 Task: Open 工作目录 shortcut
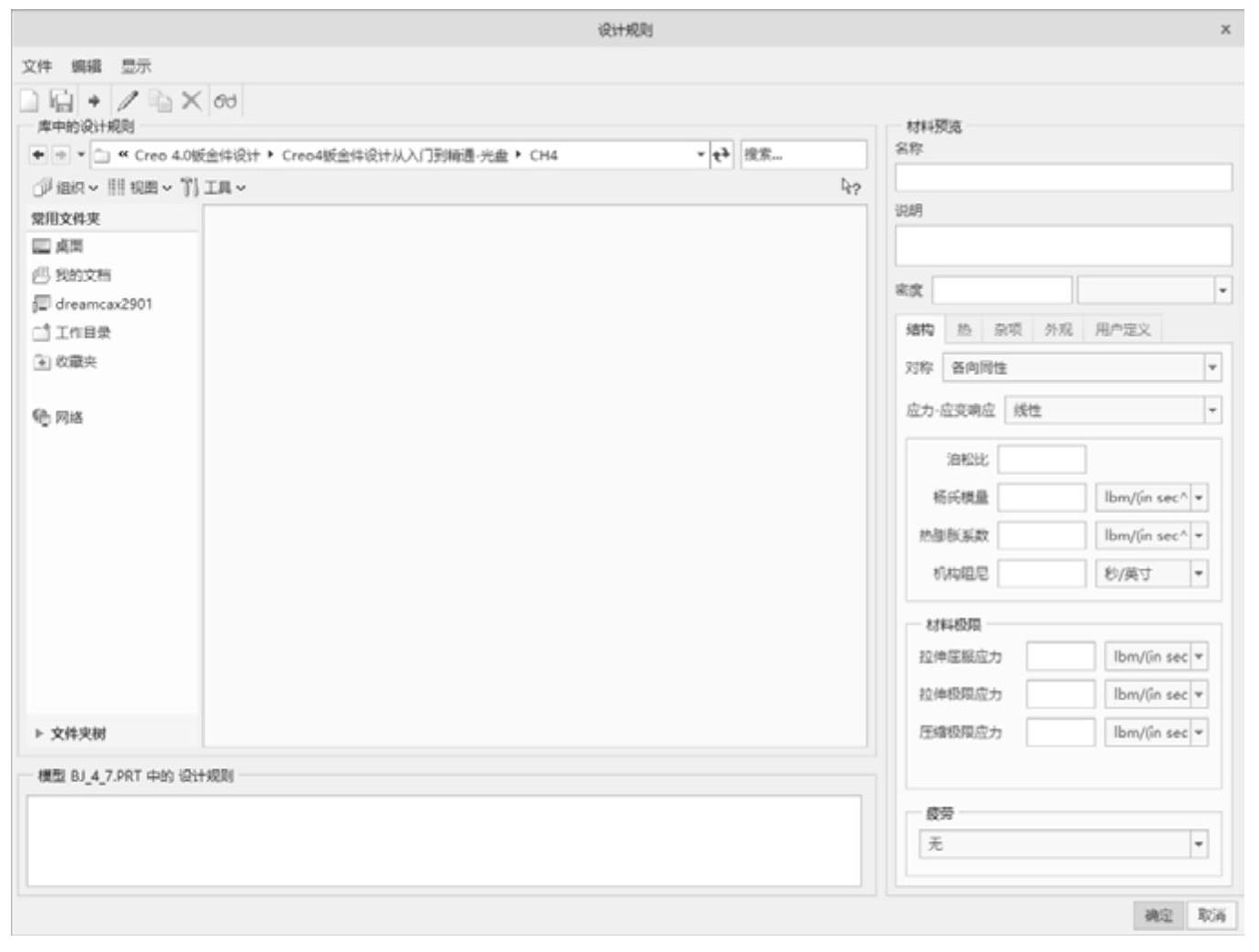[71, 332]
